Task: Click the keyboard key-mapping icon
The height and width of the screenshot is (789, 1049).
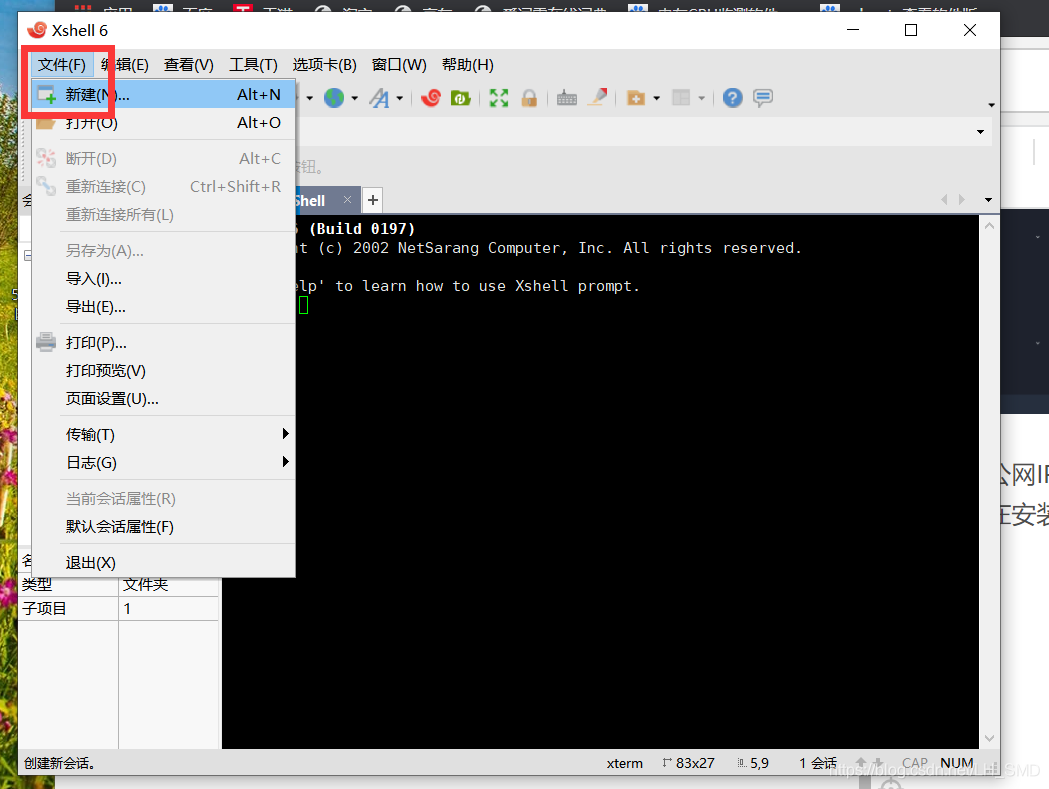Action: click(x=567, y=98)
